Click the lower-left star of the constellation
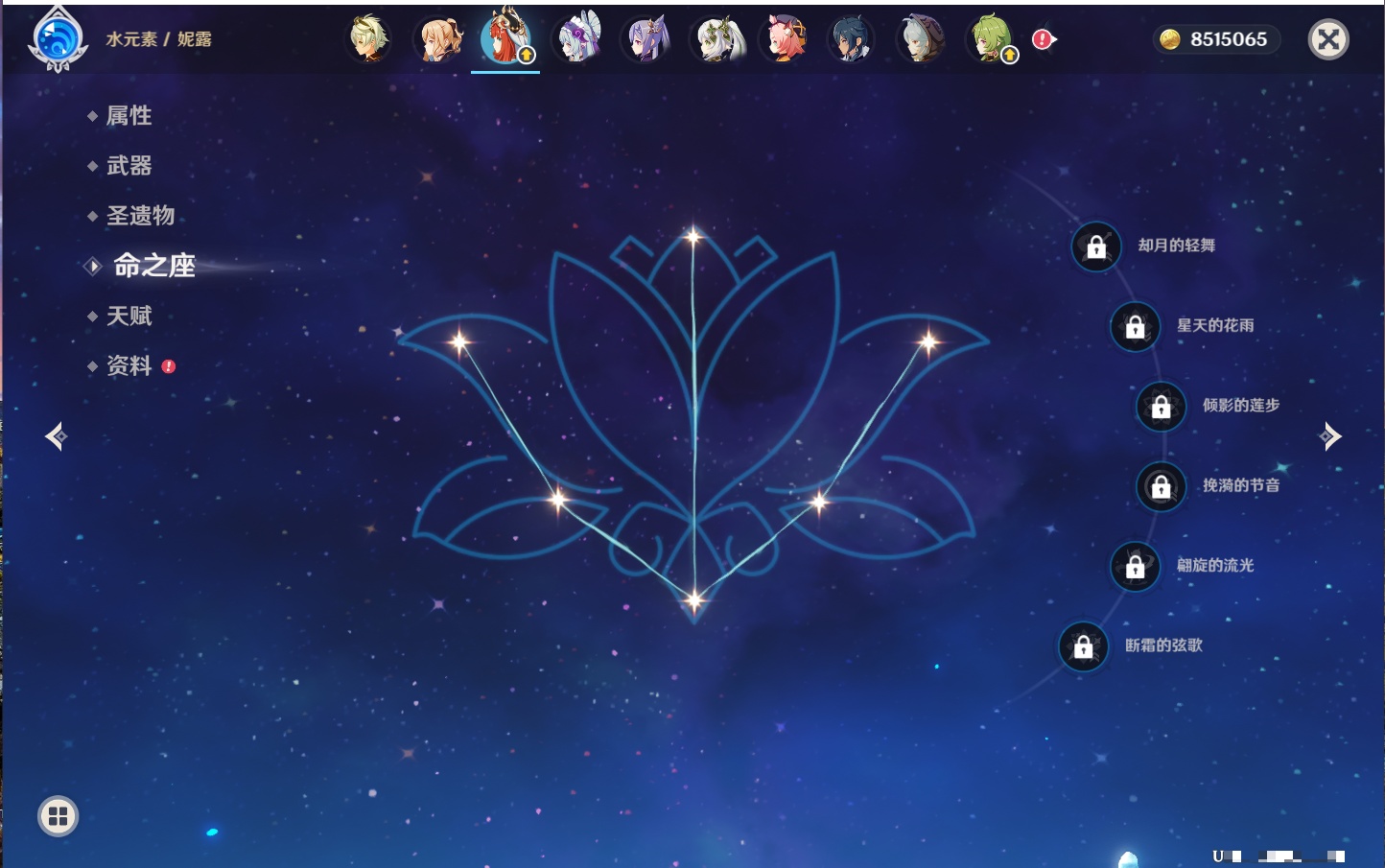1385x868 pixels. click(558, 499)
